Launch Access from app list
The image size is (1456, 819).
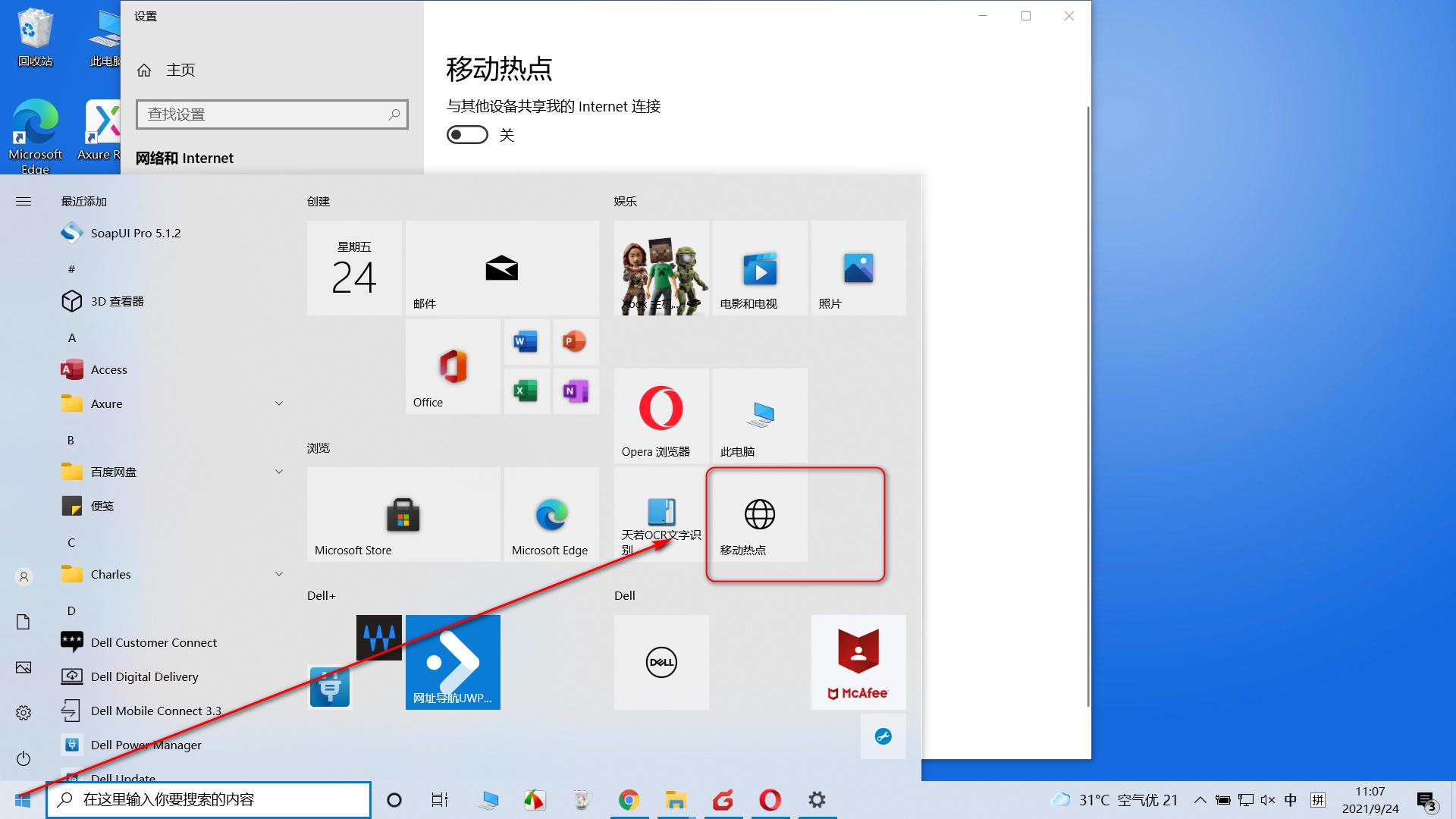(x=173, y=369)
